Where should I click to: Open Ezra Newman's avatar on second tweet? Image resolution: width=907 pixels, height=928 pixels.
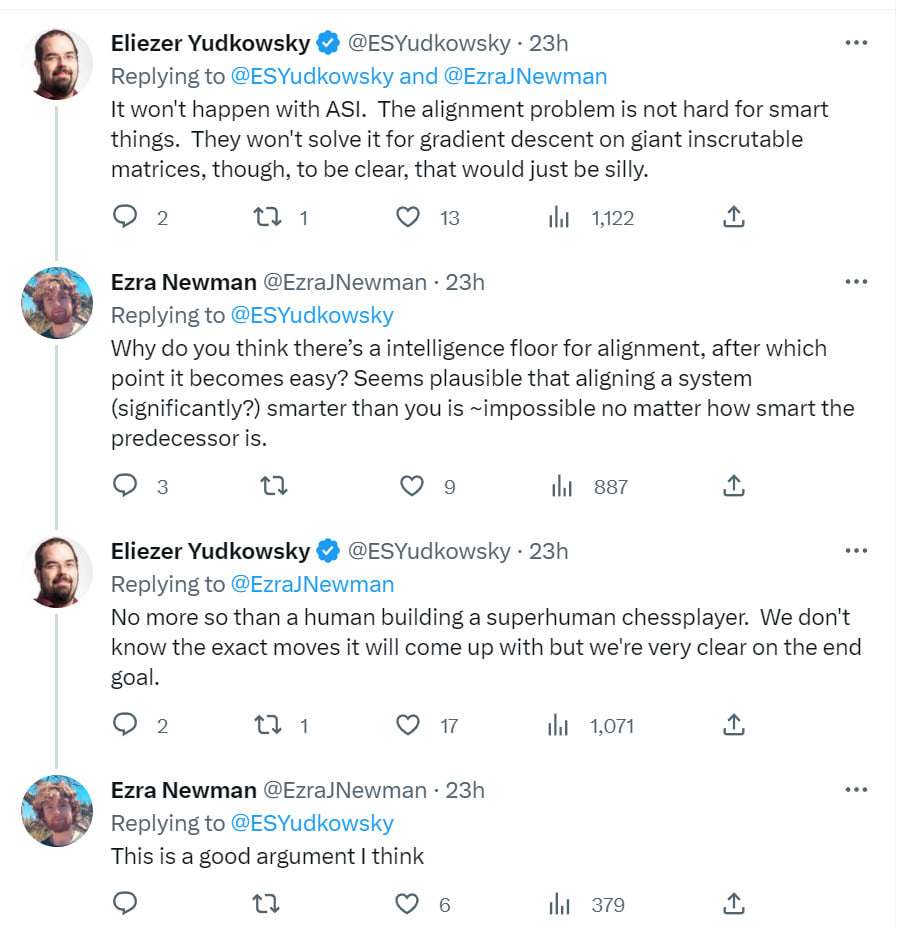pyautogui.click(x=57, y=303)
